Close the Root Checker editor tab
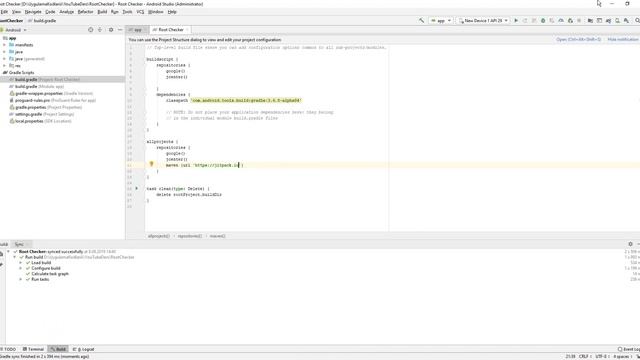640x360 pixels. pyautogui.click(x=187, y=30)
